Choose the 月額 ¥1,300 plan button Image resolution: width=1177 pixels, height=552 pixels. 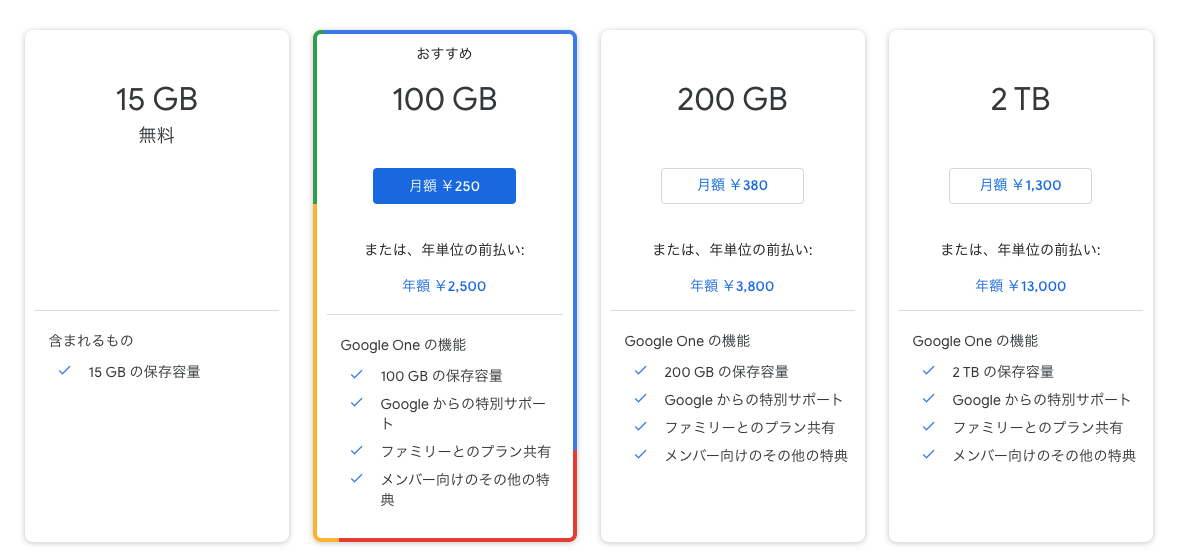(x=1020, y=185)
